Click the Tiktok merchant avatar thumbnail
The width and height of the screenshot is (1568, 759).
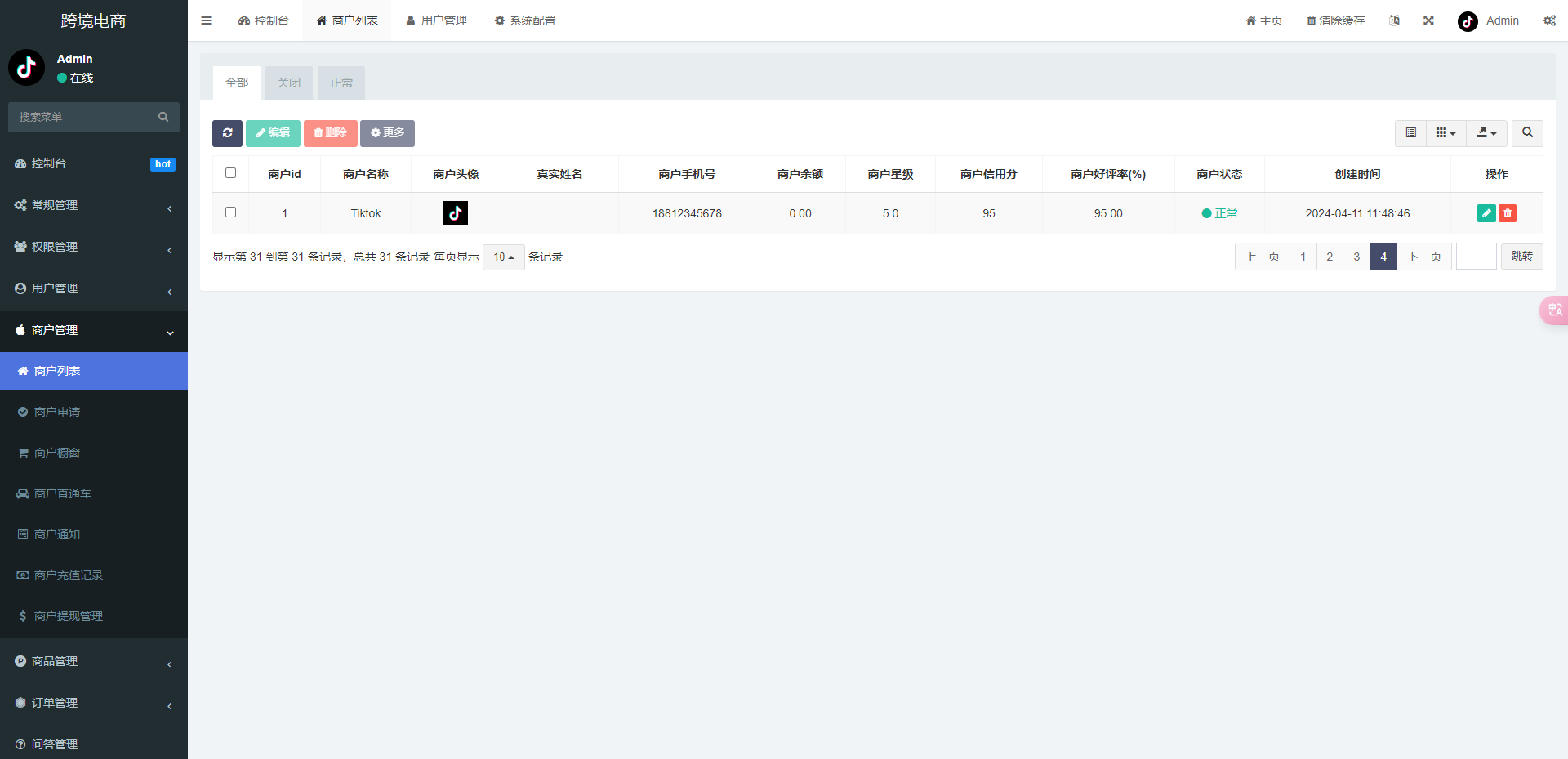click(456, 213)
